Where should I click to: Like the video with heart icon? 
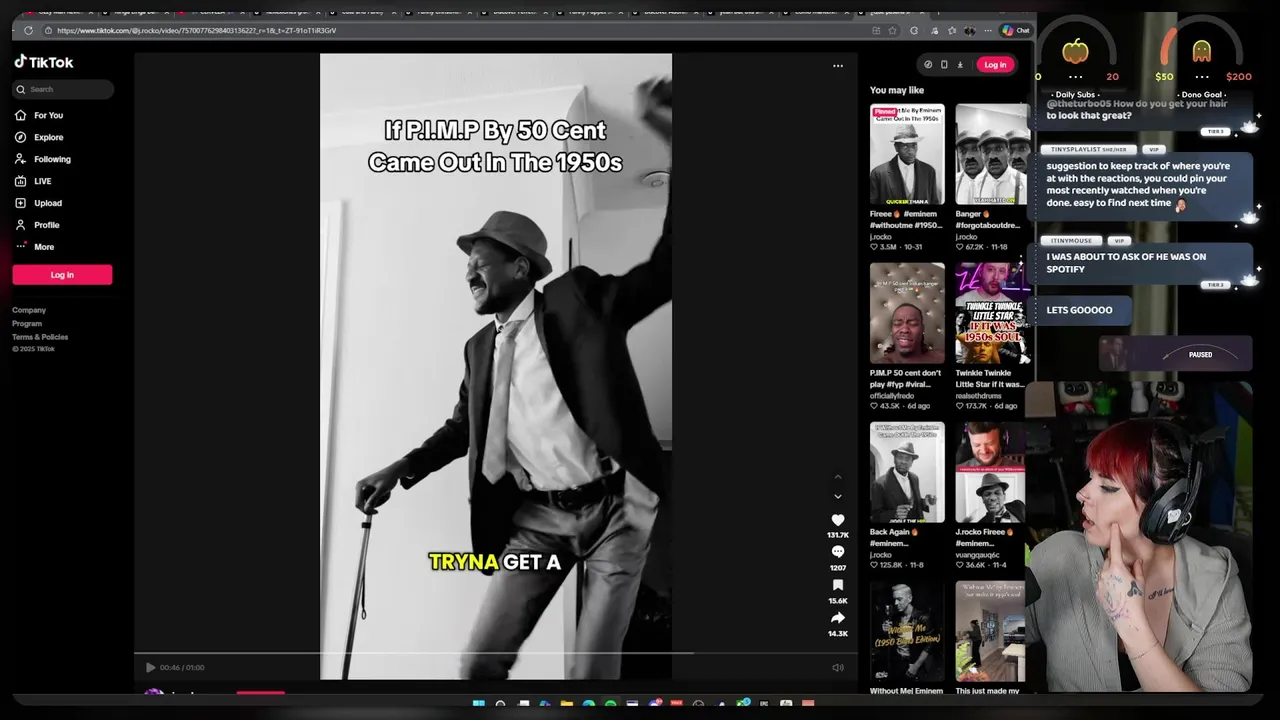click(838, 520)
